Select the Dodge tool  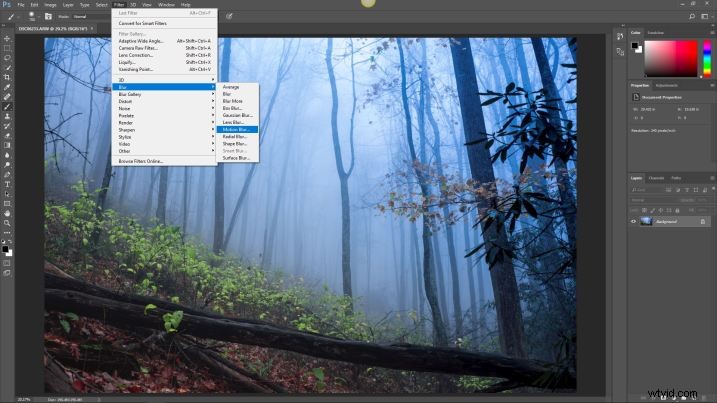7,165
